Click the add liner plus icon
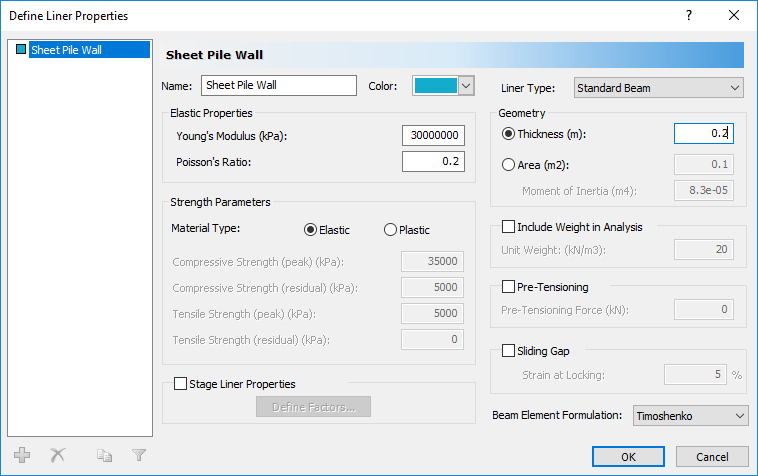The image size is (758, 476). coord(22,455)
